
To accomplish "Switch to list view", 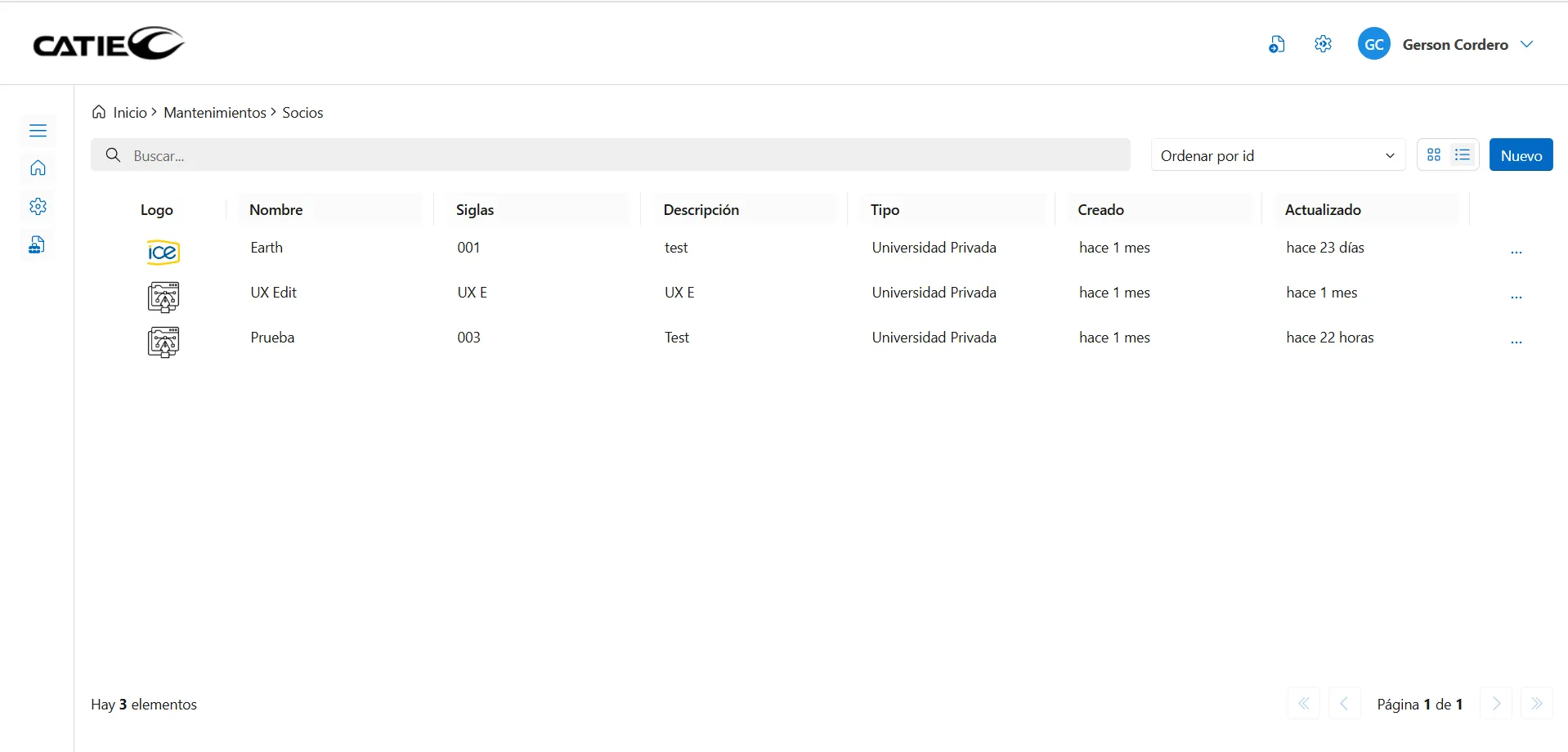I will point(1463,155).
